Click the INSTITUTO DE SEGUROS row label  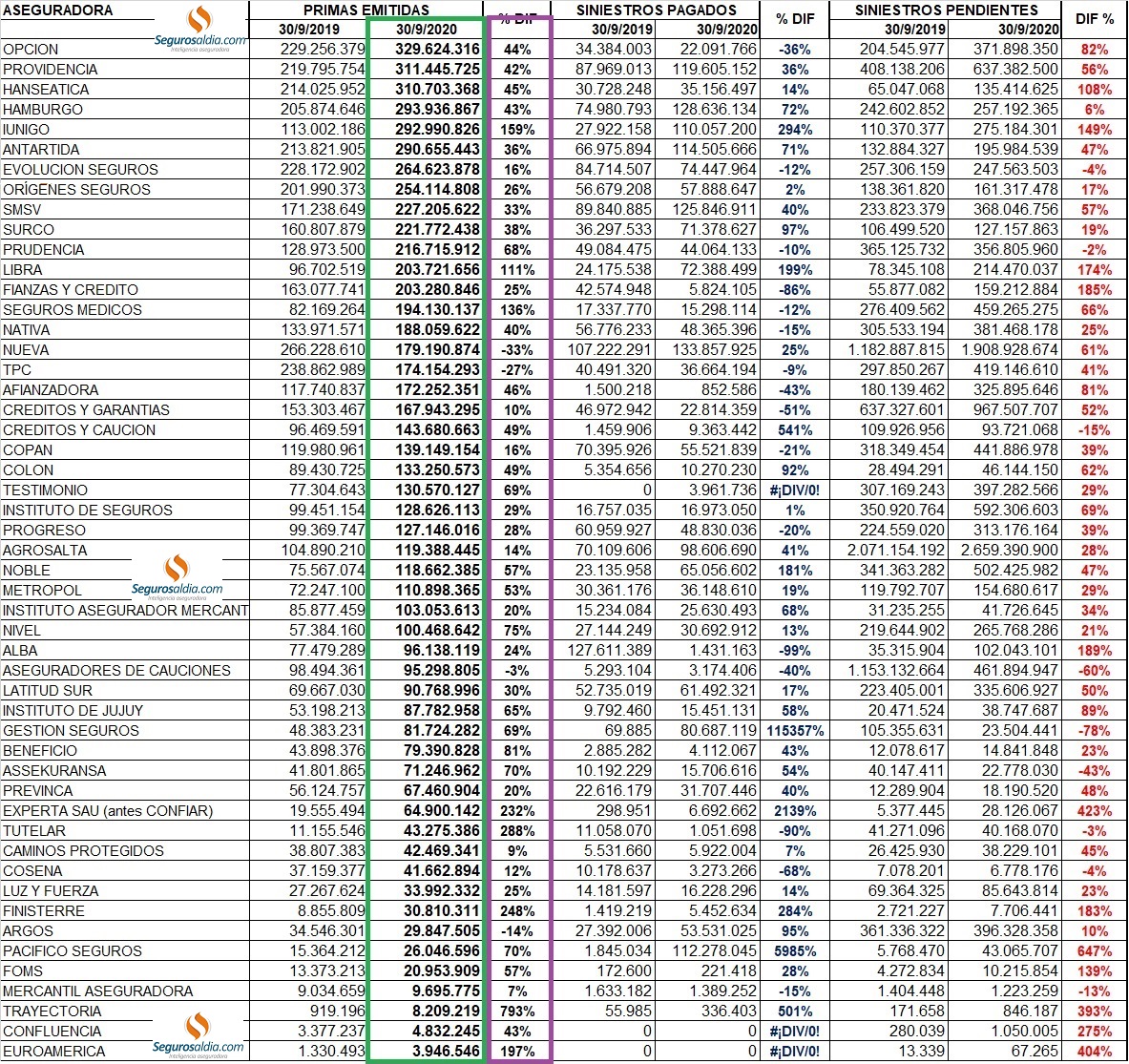(x=88, y=511)
